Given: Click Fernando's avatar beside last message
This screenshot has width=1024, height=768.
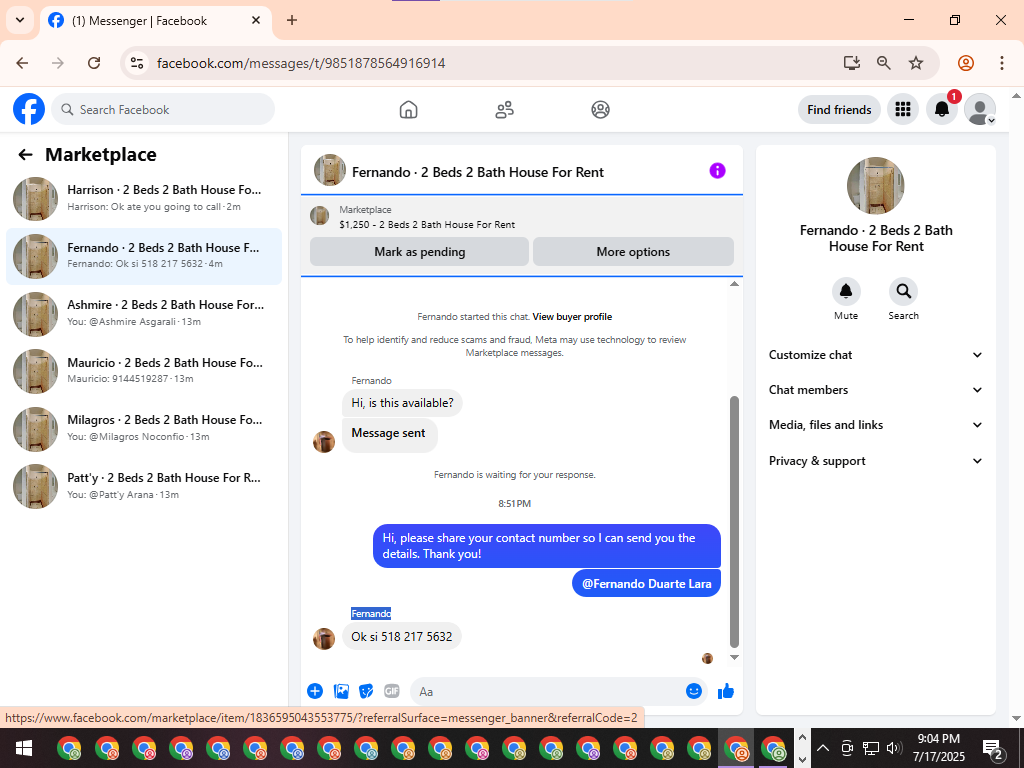Looking at the screenshot, I should coord(324,638).
